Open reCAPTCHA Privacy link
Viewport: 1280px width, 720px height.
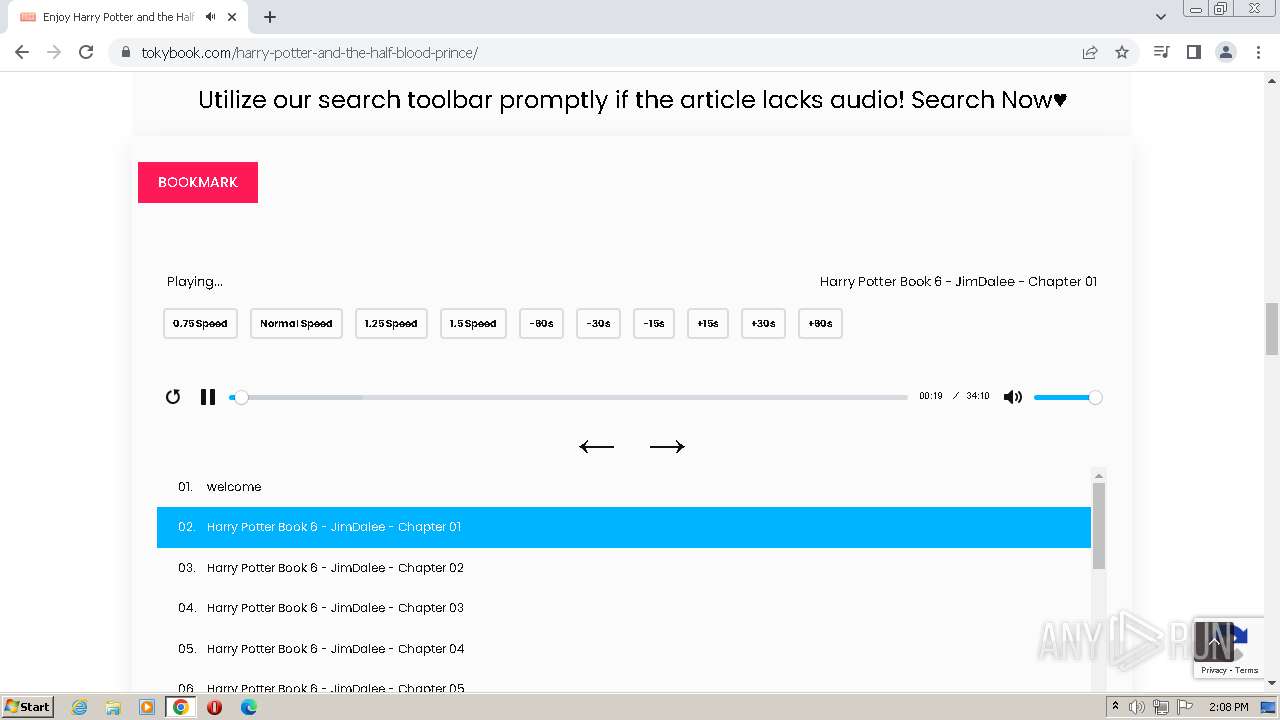point(1214,670)
